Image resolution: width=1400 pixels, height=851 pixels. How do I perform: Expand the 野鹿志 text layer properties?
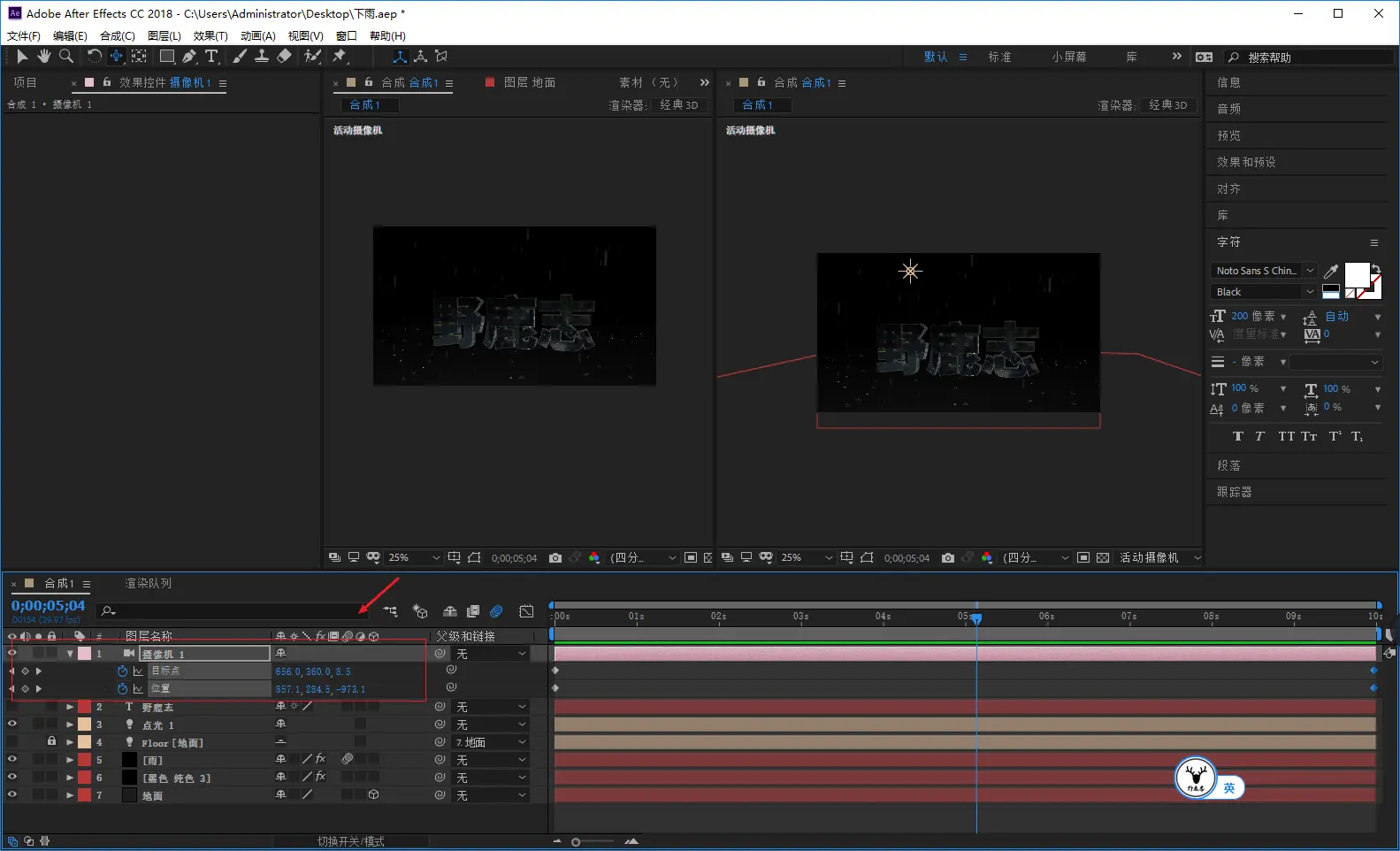coord(70,707)
